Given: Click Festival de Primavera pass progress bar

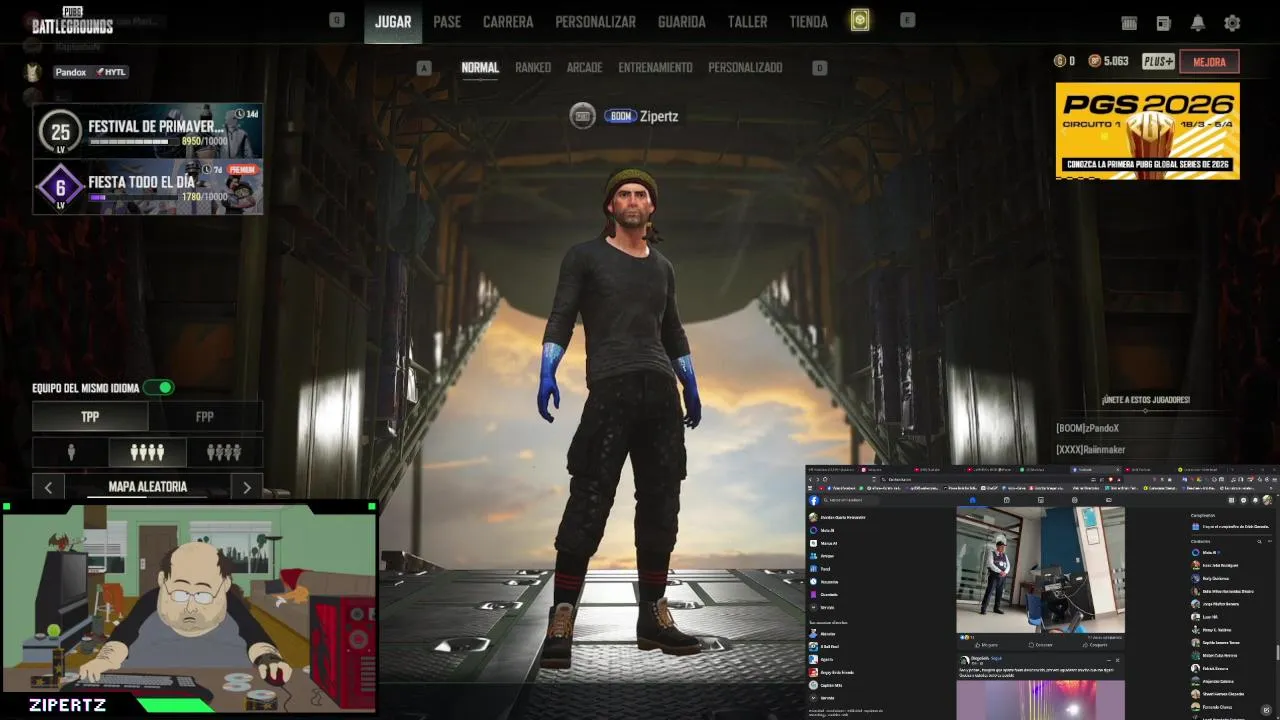Looking at the screenshot, I should 135,142.
